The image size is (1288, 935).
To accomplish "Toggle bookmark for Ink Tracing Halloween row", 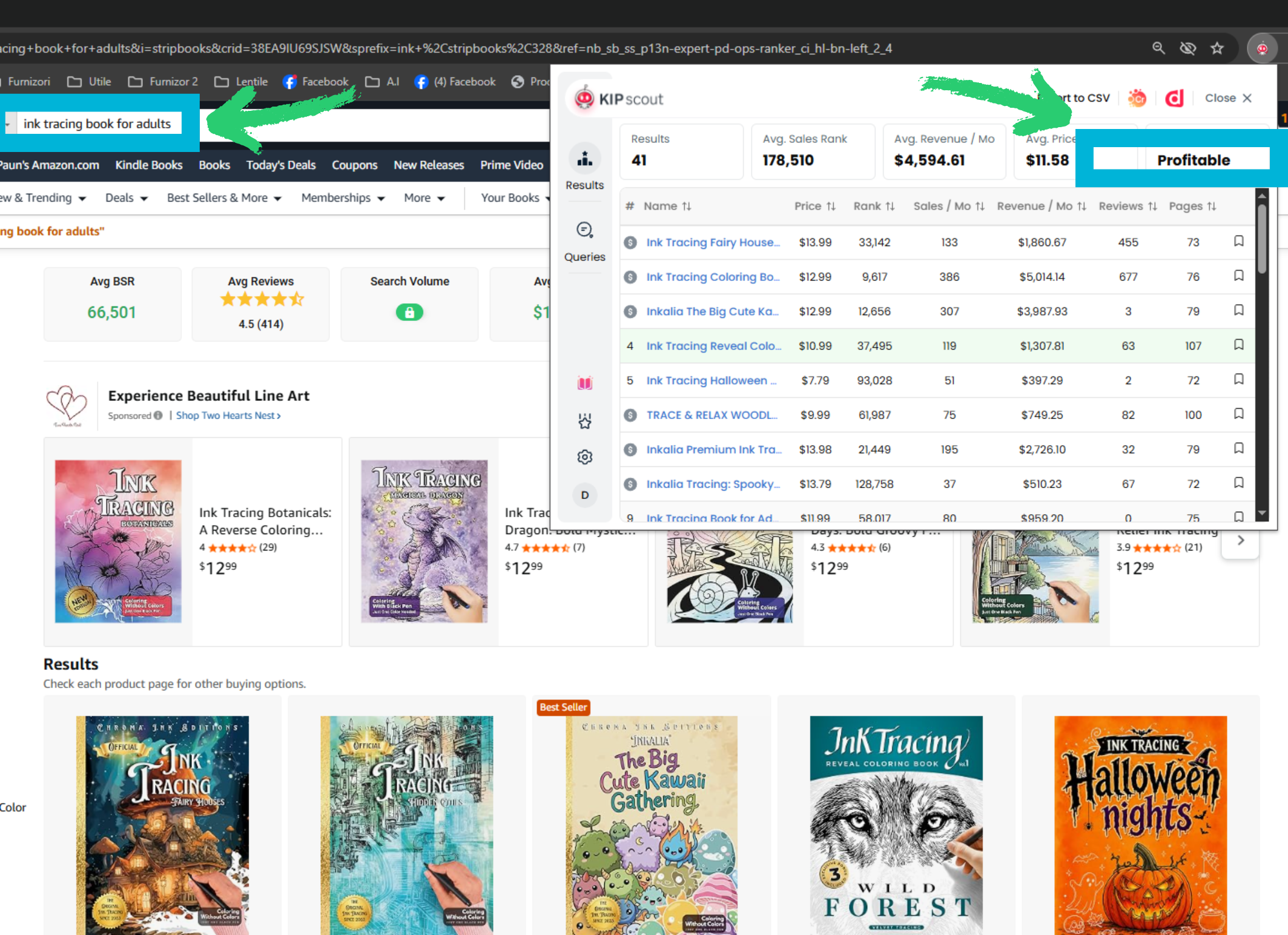I will coord(1239,379).
